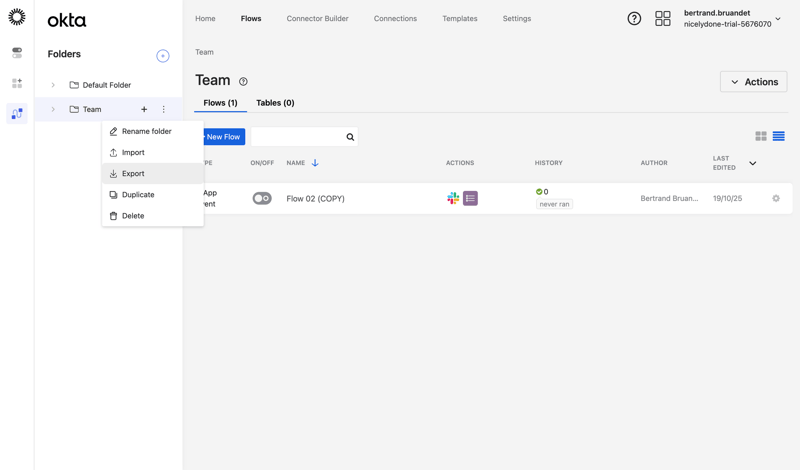The height and width of the screenshot is (470, 800).
Task: Open Settings in top navigation
Action: (517, 18)
